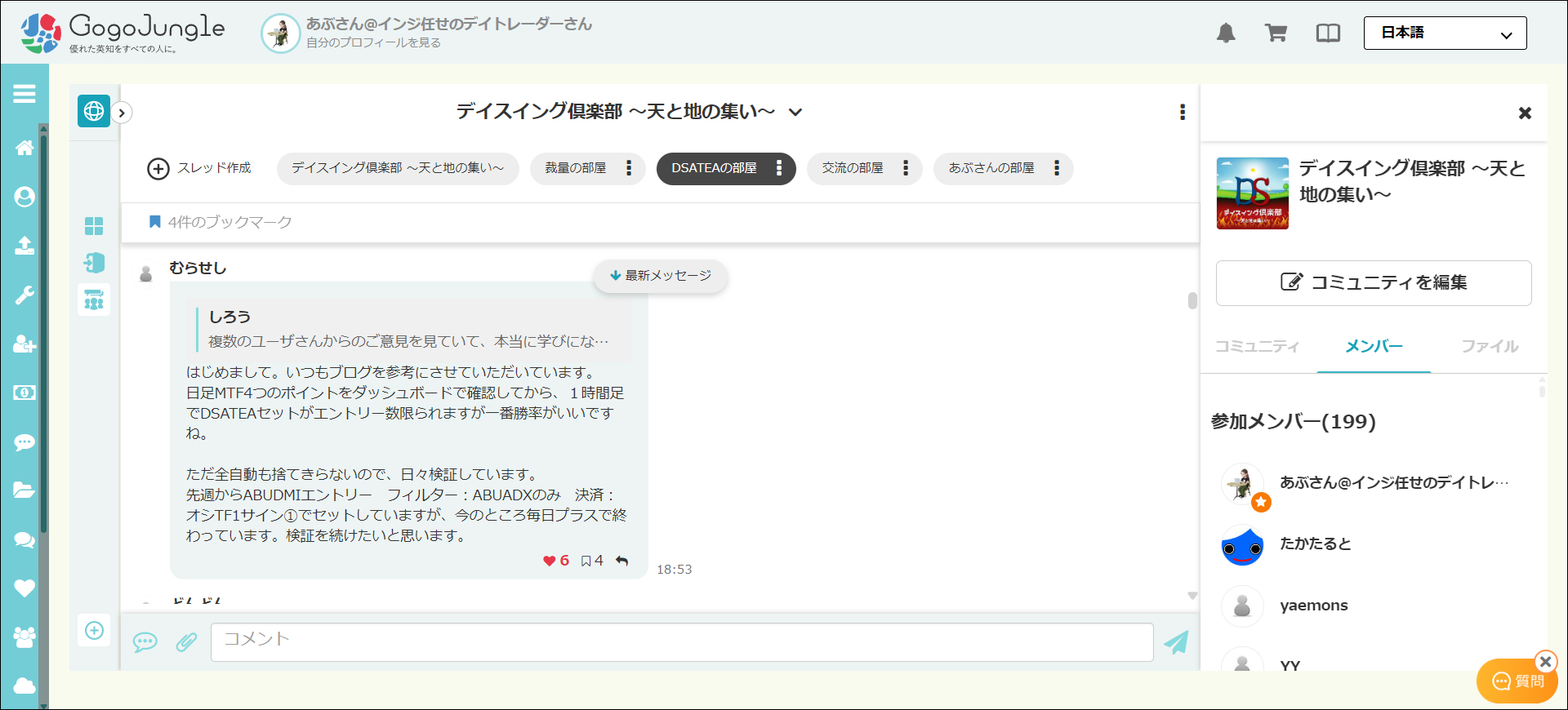The height and width of the screenshot is (710, 1568).
Task: Open options menu for 裁量の部屋 thread
Action: [x=629, y=168]
